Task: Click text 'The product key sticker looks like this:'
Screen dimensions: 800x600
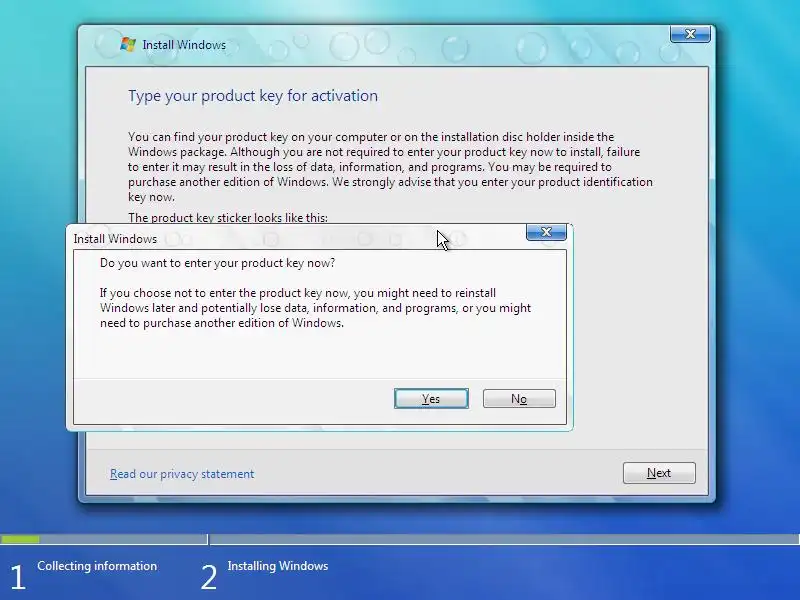Action: (x=228, y=218)
